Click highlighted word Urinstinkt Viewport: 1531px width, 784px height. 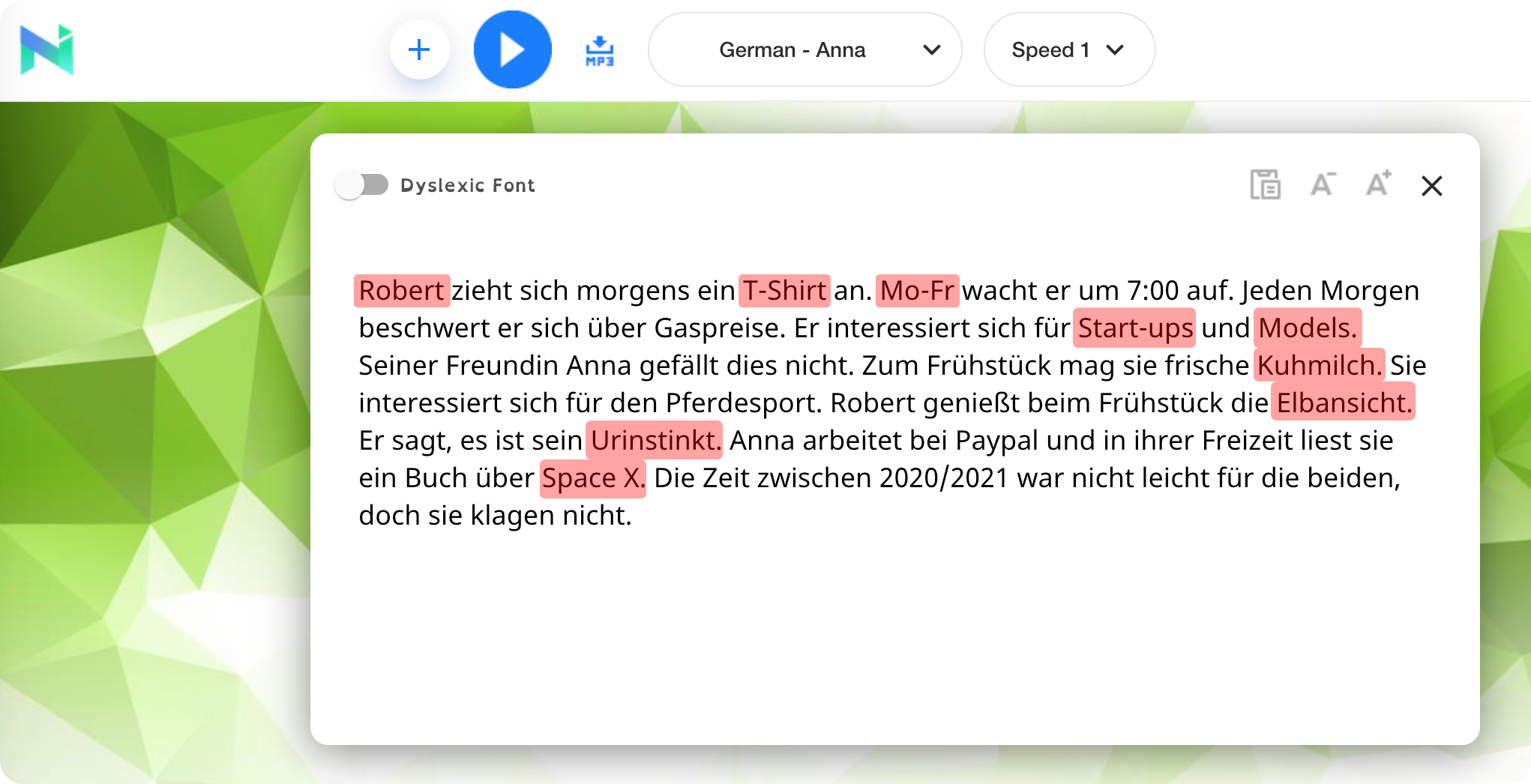[655, 441]
